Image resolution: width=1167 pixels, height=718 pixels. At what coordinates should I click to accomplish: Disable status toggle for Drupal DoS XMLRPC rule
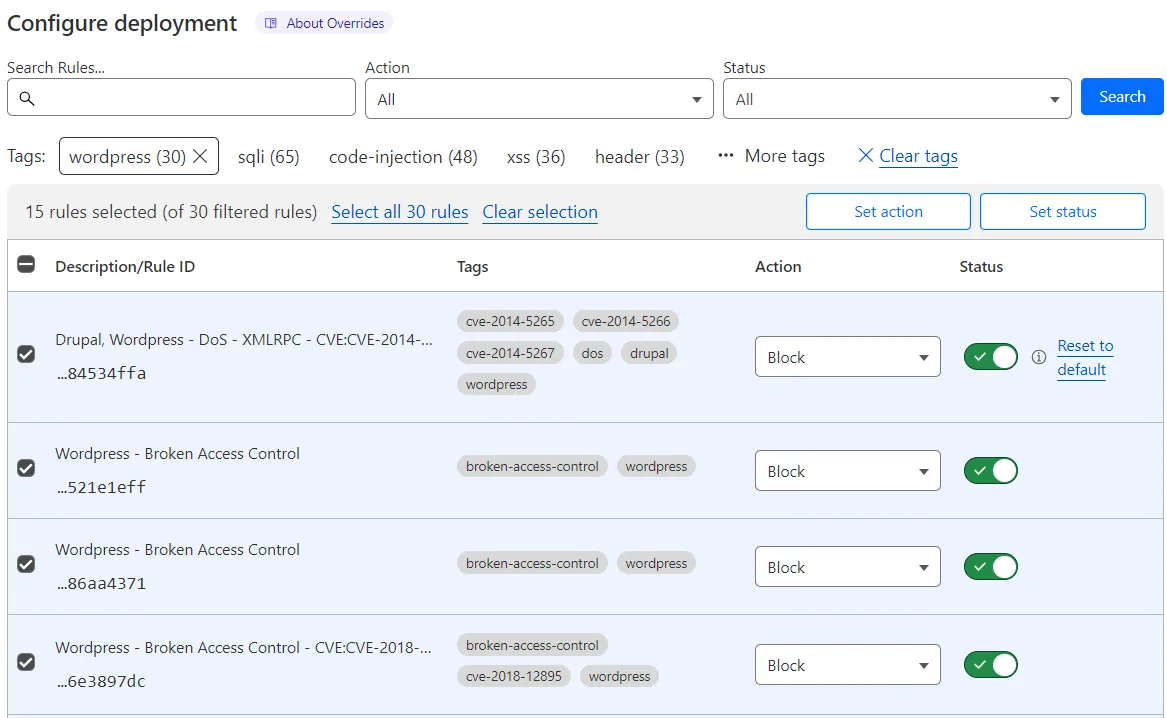coord(990,357)
